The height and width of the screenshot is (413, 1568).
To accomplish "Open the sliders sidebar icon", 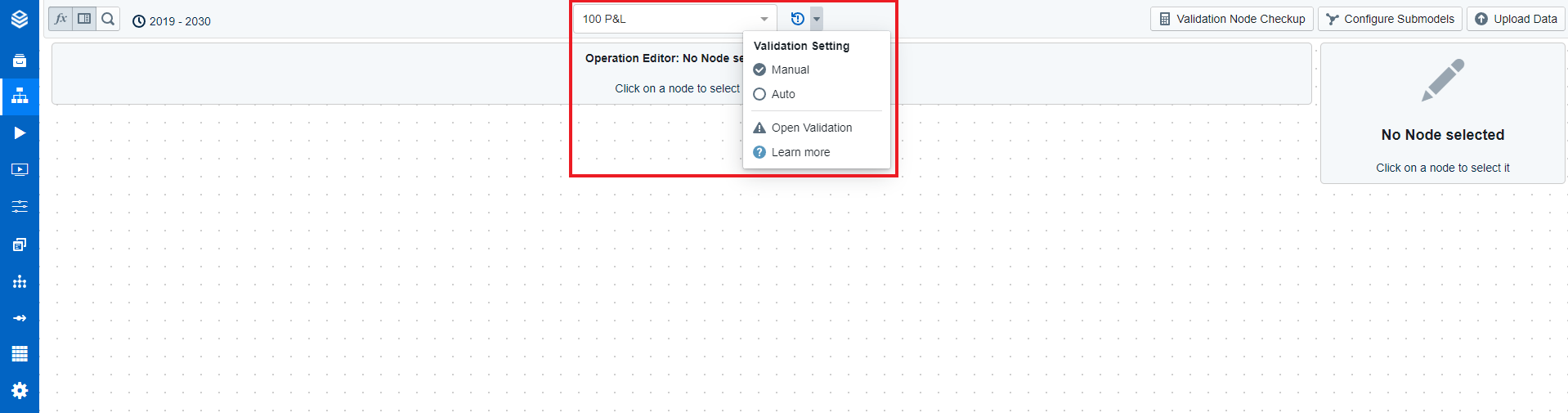I will (20, 207).
